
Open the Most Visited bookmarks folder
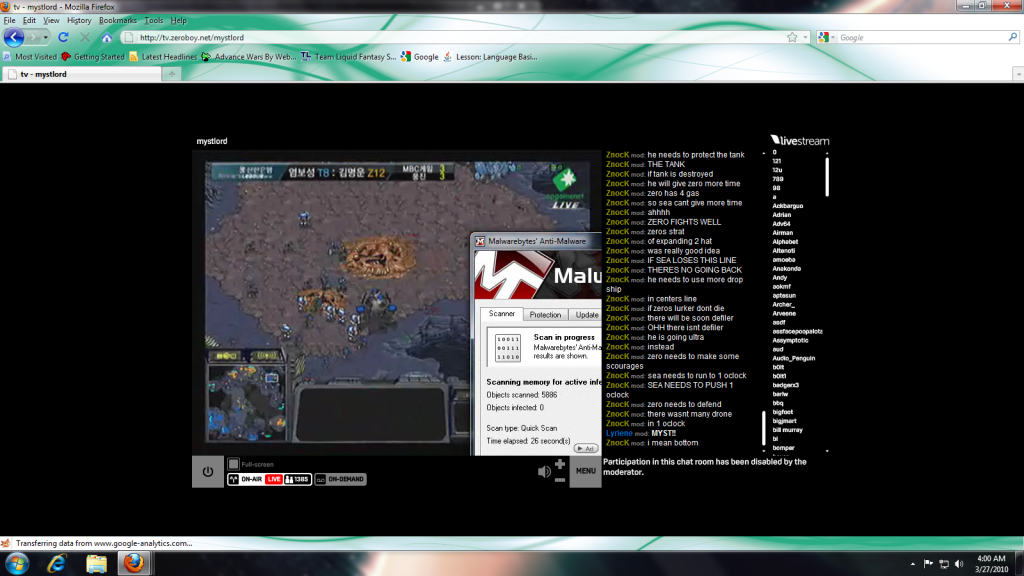[30, 57]
